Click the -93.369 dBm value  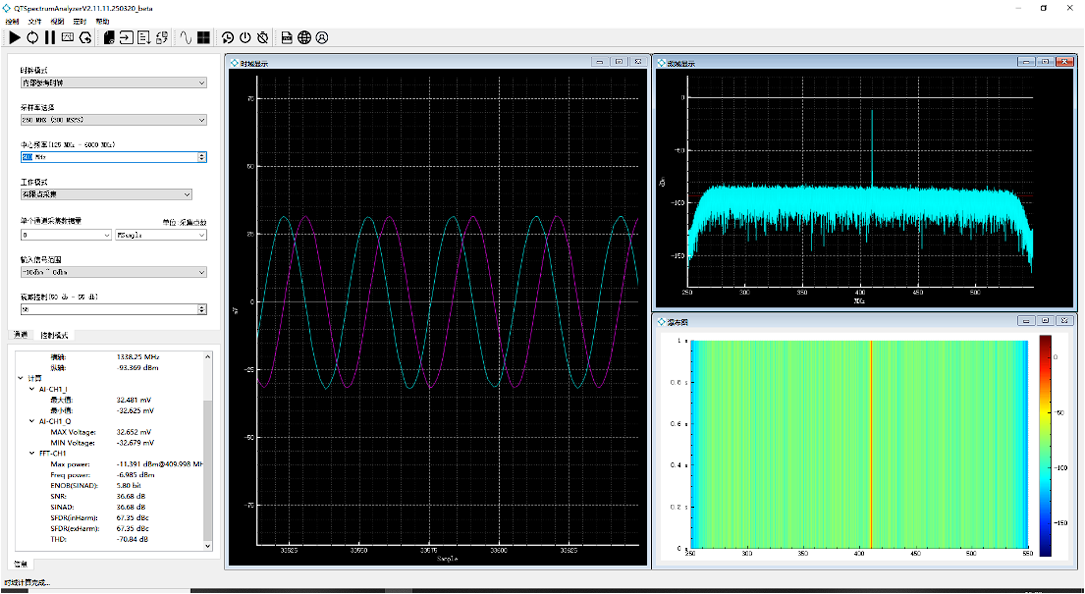(x=138, y=368)
